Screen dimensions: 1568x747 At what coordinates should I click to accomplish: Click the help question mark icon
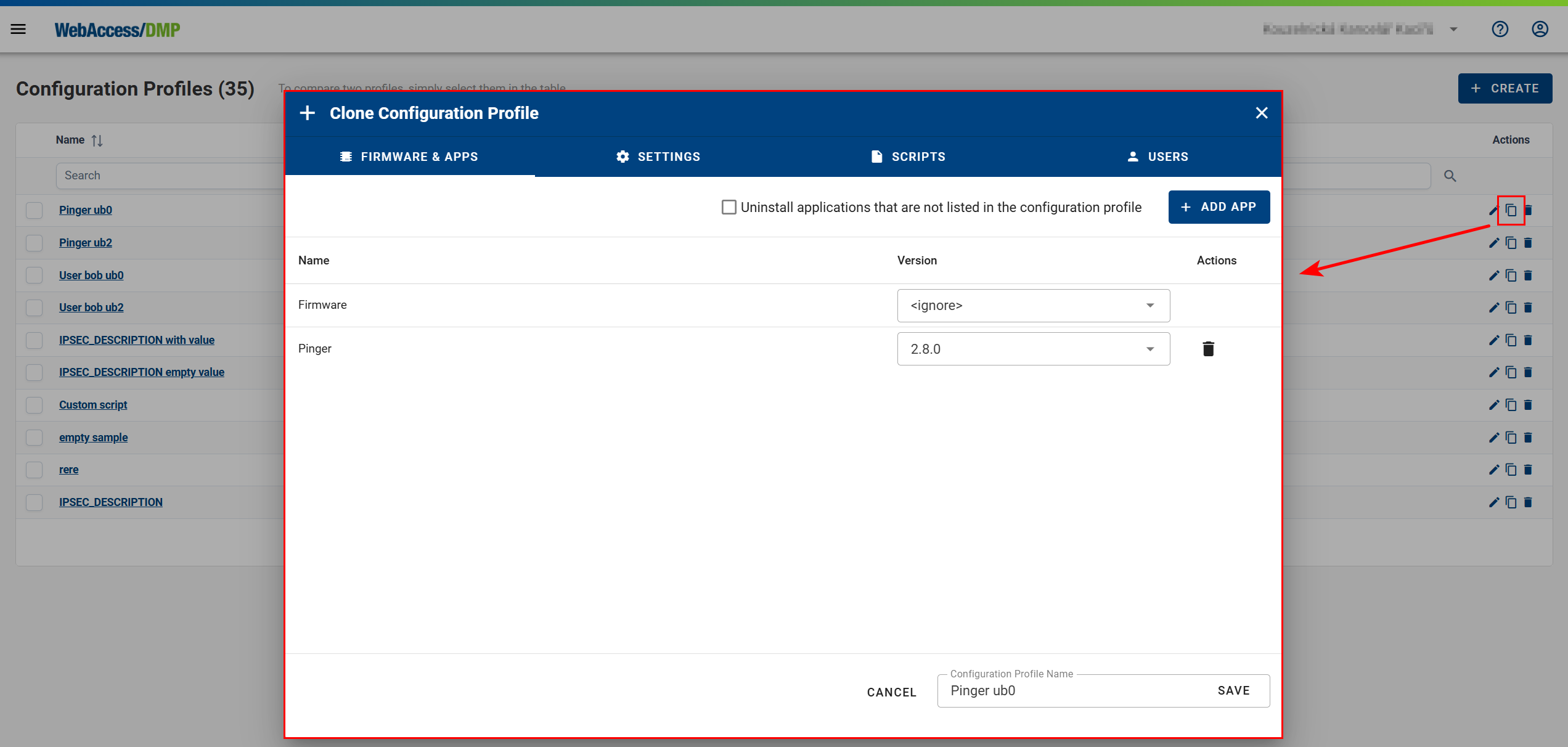[x=1500, y=29]
